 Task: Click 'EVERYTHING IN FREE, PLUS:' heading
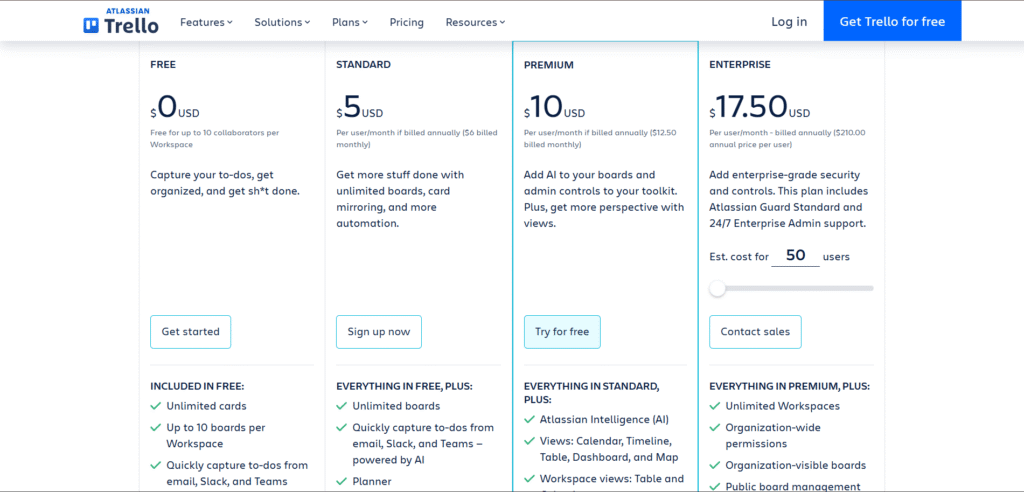tap(404, 386)
